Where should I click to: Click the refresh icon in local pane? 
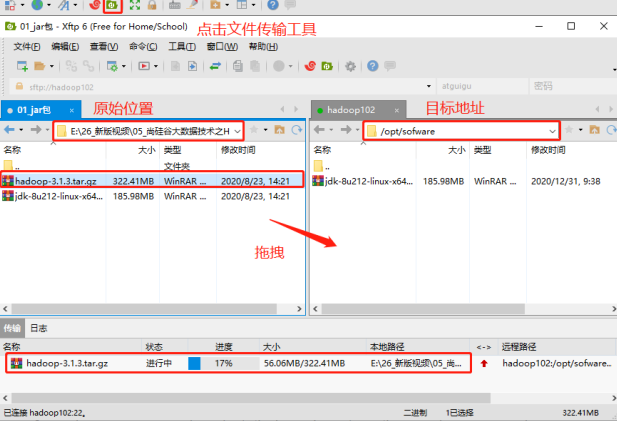tap(297, 129)
